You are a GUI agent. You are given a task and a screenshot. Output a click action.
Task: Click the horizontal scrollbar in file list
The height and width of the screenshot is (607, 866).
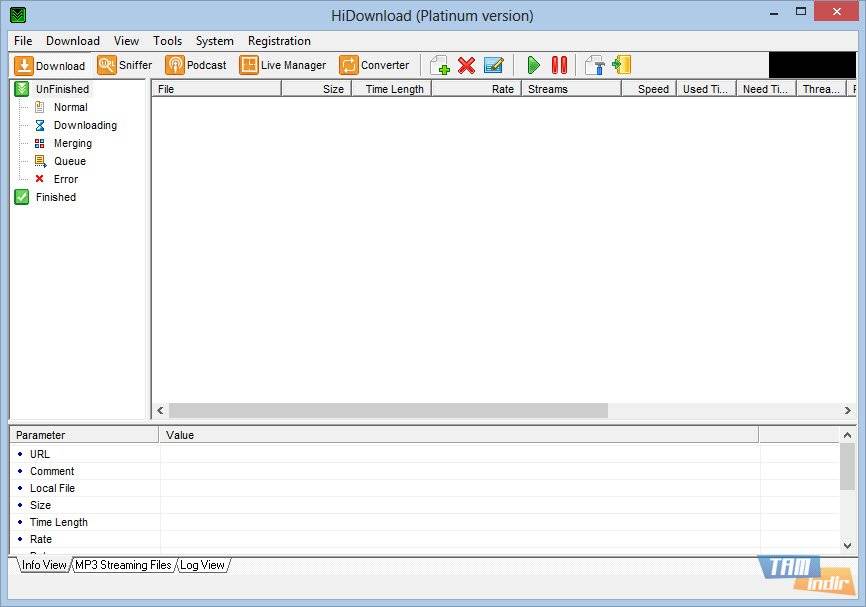click(388, 410)
